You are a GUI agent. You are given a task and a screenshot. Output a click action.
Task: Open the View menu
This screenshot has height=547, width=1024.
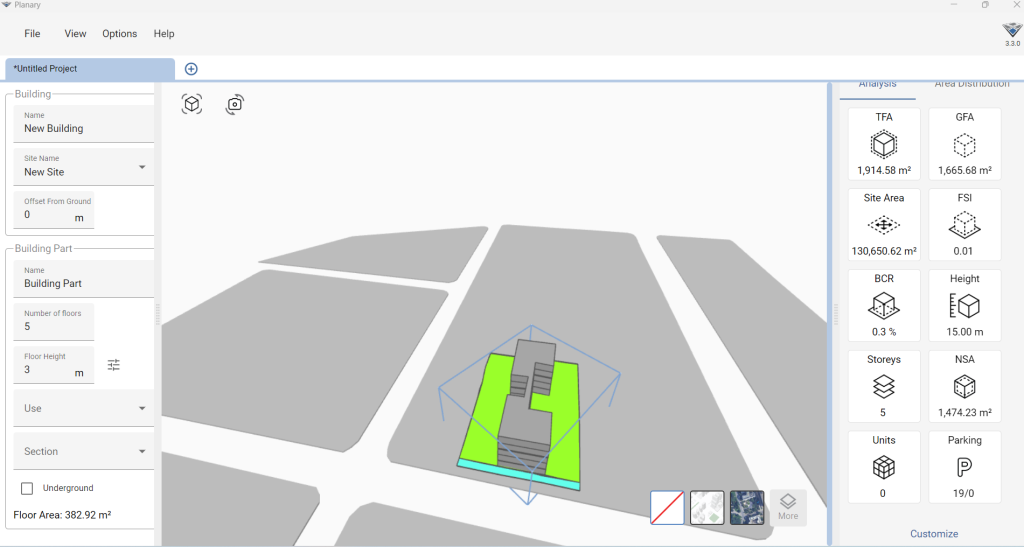75,34
